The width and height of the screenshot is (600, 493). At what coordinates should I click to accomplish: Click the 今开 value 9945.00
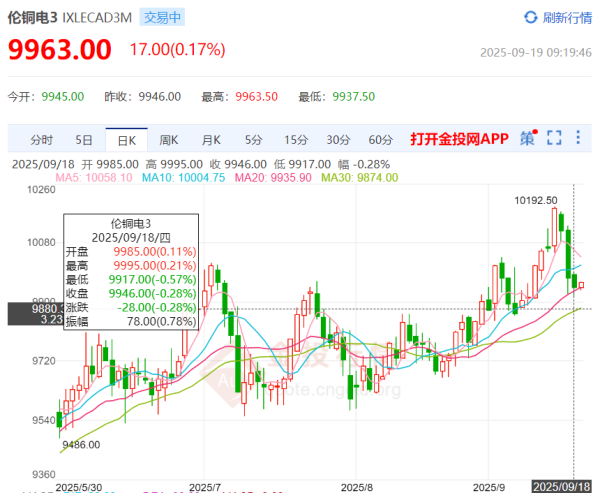point(63,96)
